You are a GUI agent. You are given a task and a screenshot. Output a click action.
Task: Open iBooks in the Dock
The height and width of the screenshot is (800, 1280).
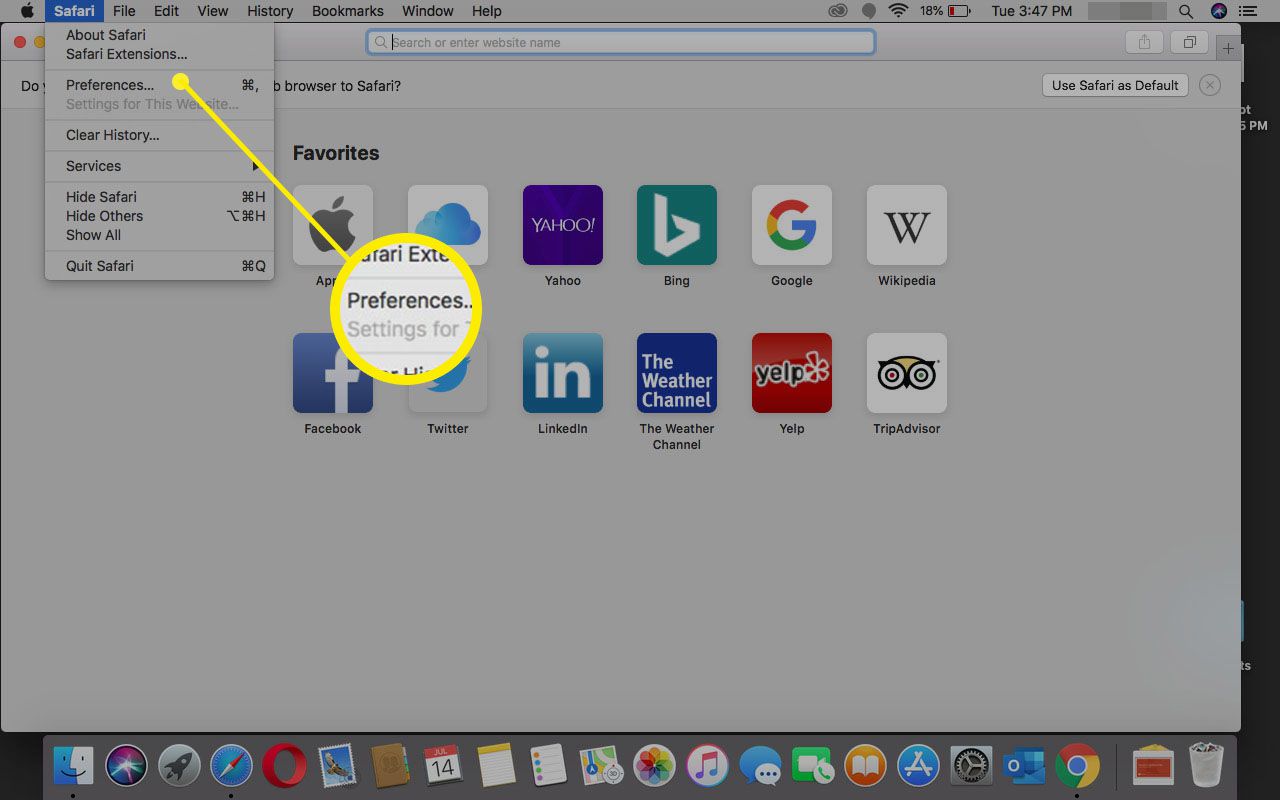tap(866, 766)
